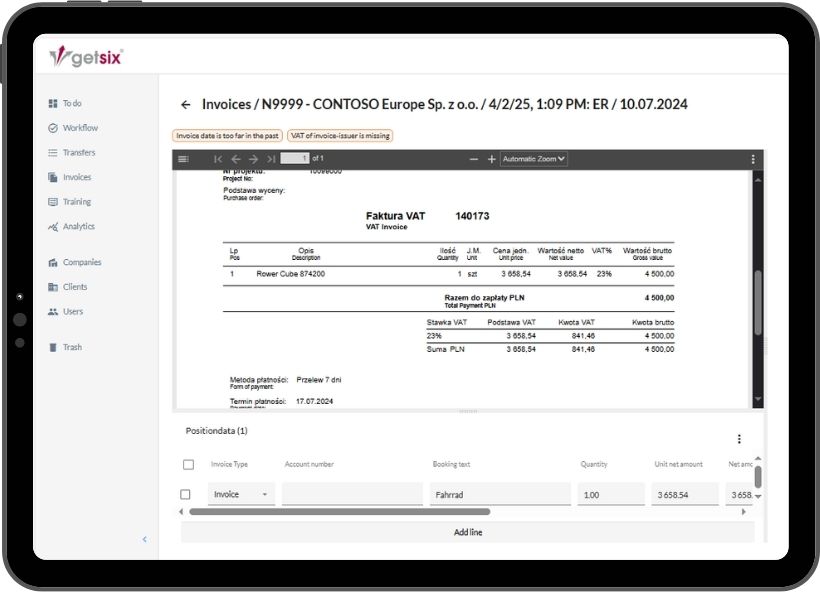Jump to last PDF page

271,159
